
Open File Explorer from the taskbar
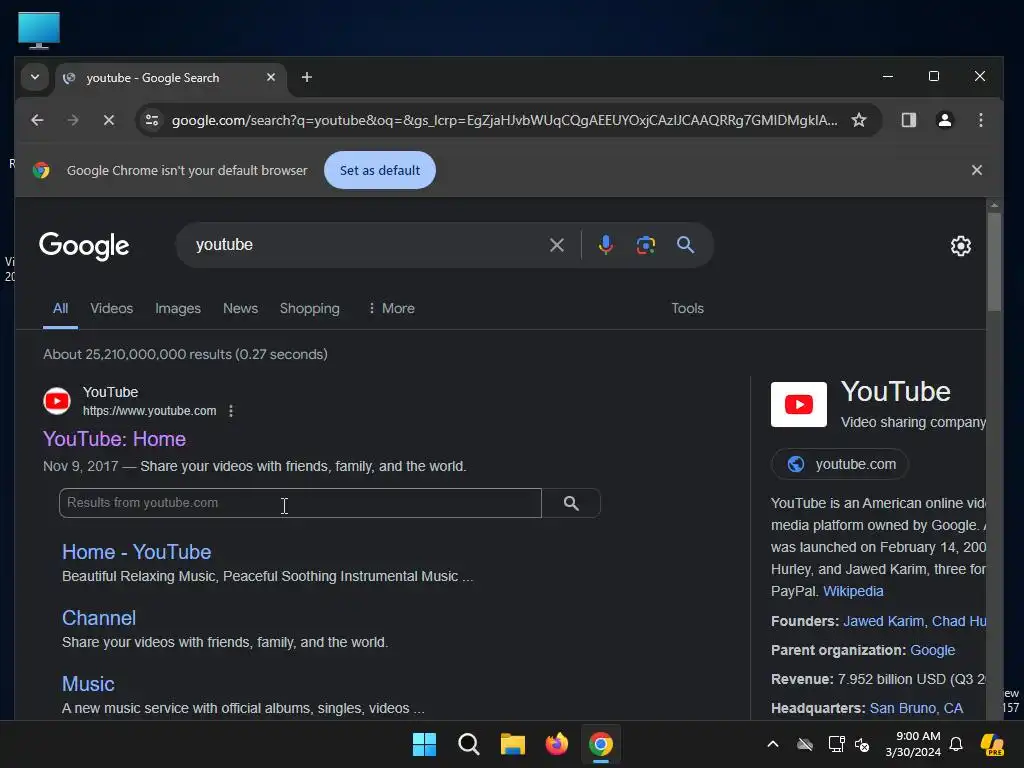[513, 744]
